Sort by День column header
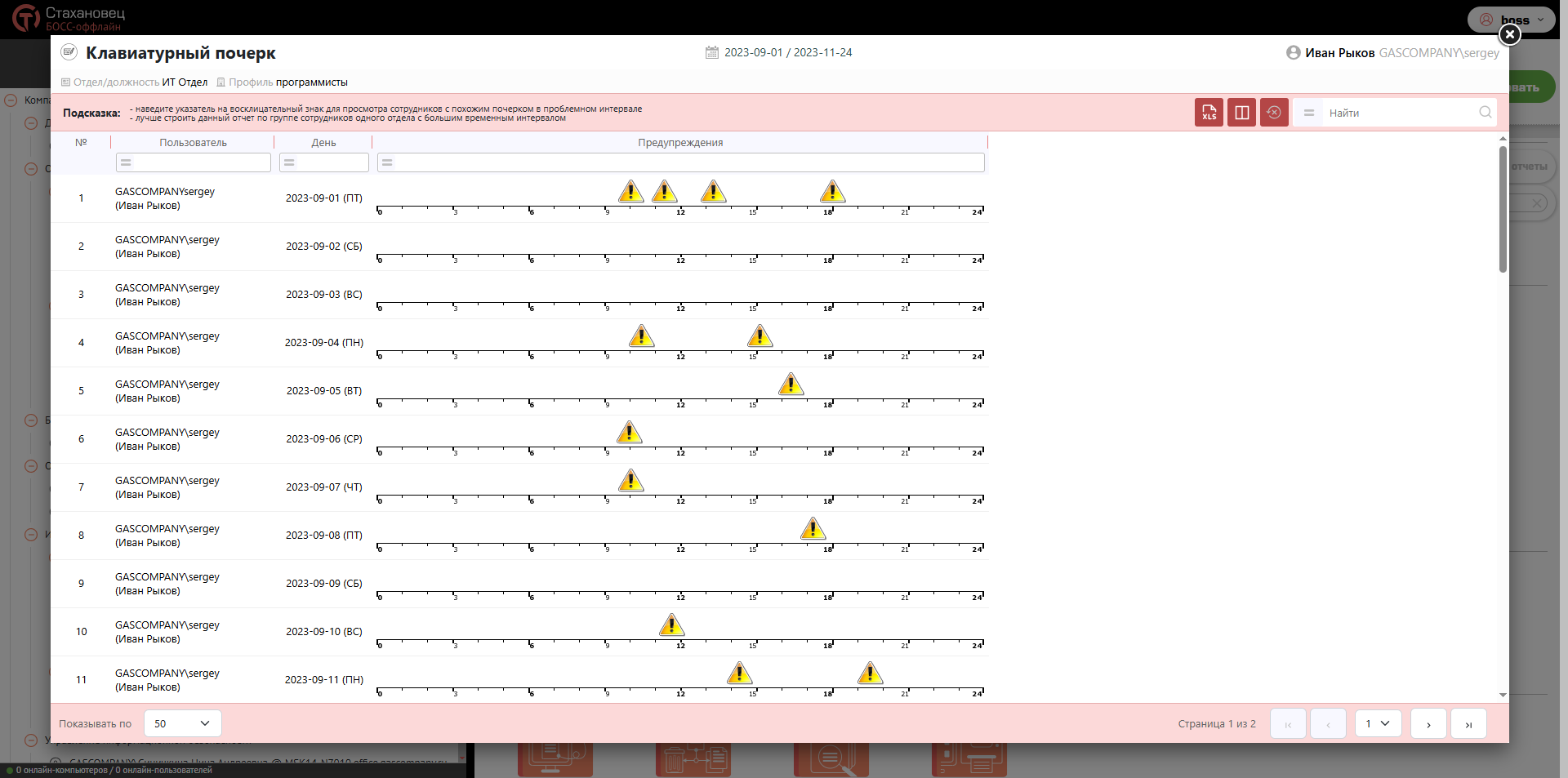The width and height of the screenshot is (1568, 778). [323, 143]
